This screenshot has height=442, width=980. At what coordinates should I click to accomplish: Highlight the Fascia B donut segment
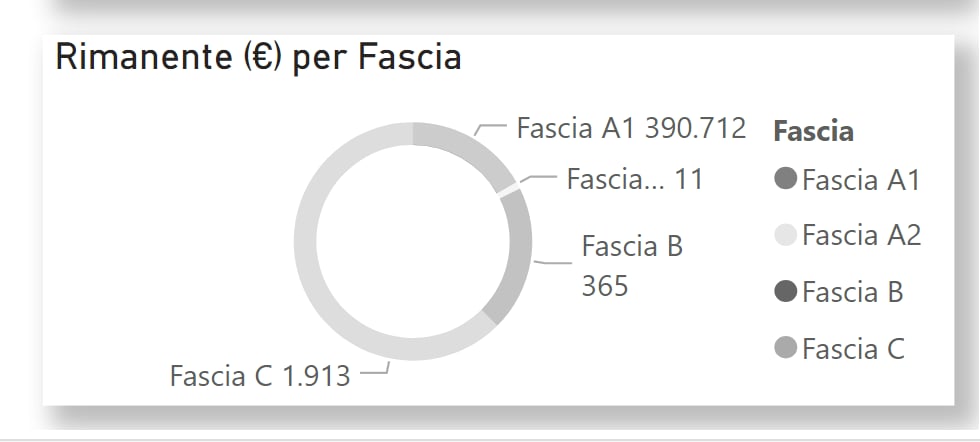coord(516,256)
